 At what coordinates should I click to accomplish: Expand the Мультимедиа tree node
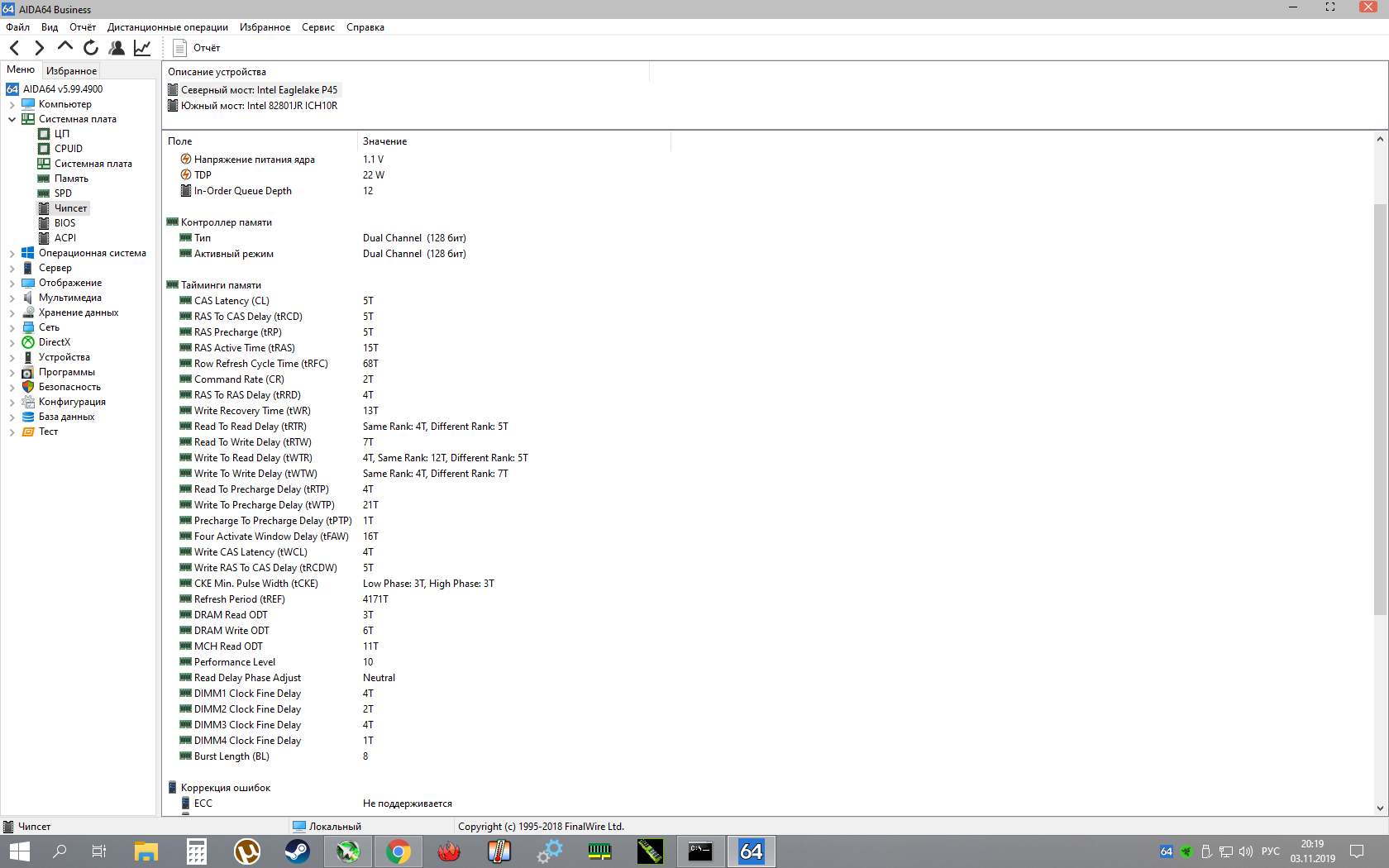pos(12,298)
